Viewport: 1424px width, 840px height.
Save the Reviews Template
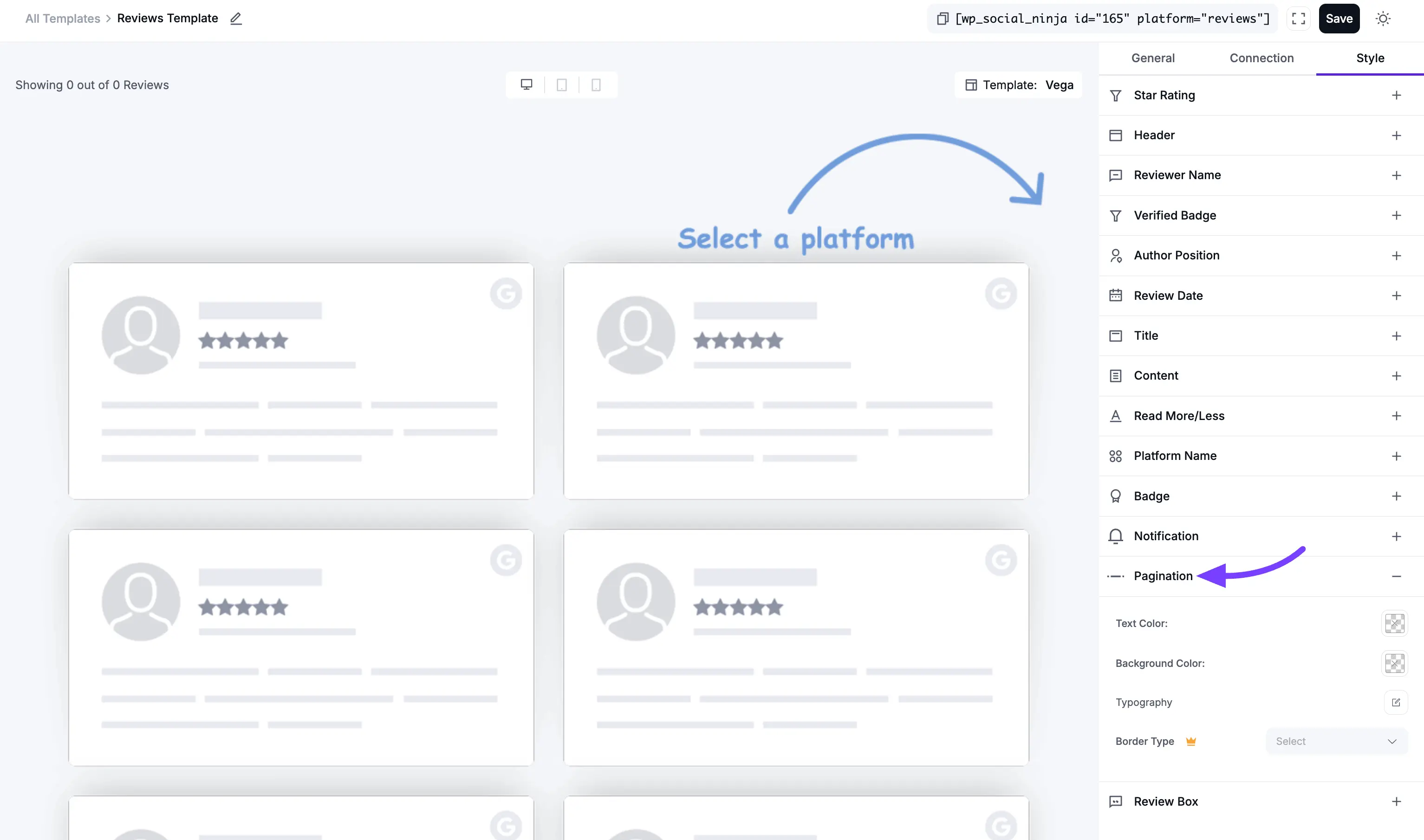(1339, 18)
